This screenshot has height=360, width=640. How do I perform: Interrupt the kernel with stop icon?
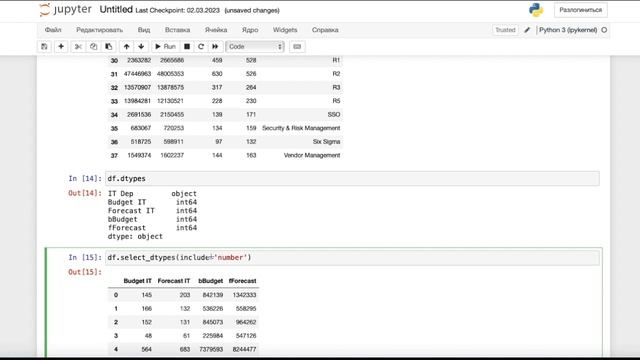187,47
